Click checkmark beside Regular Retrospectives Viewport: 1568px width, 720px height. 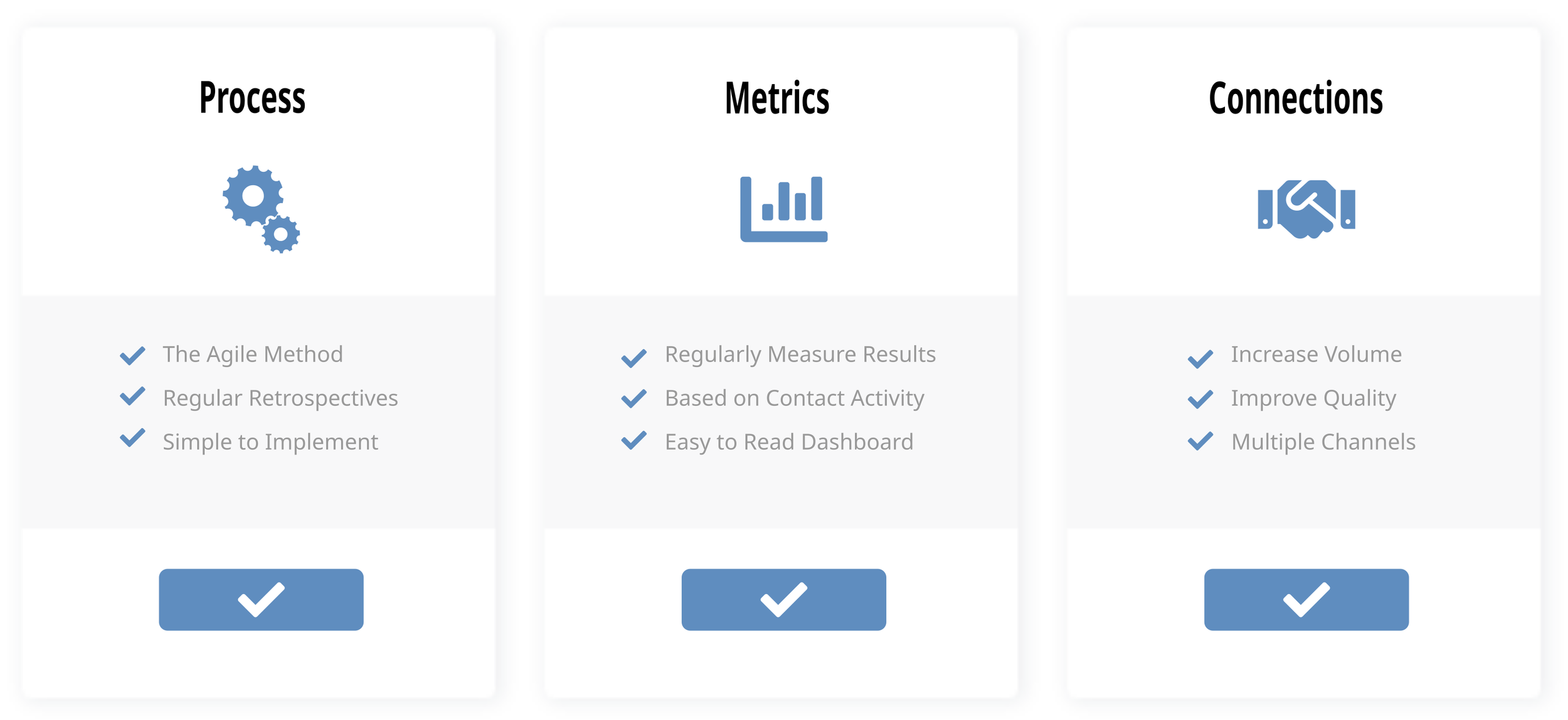click(132, 396)
